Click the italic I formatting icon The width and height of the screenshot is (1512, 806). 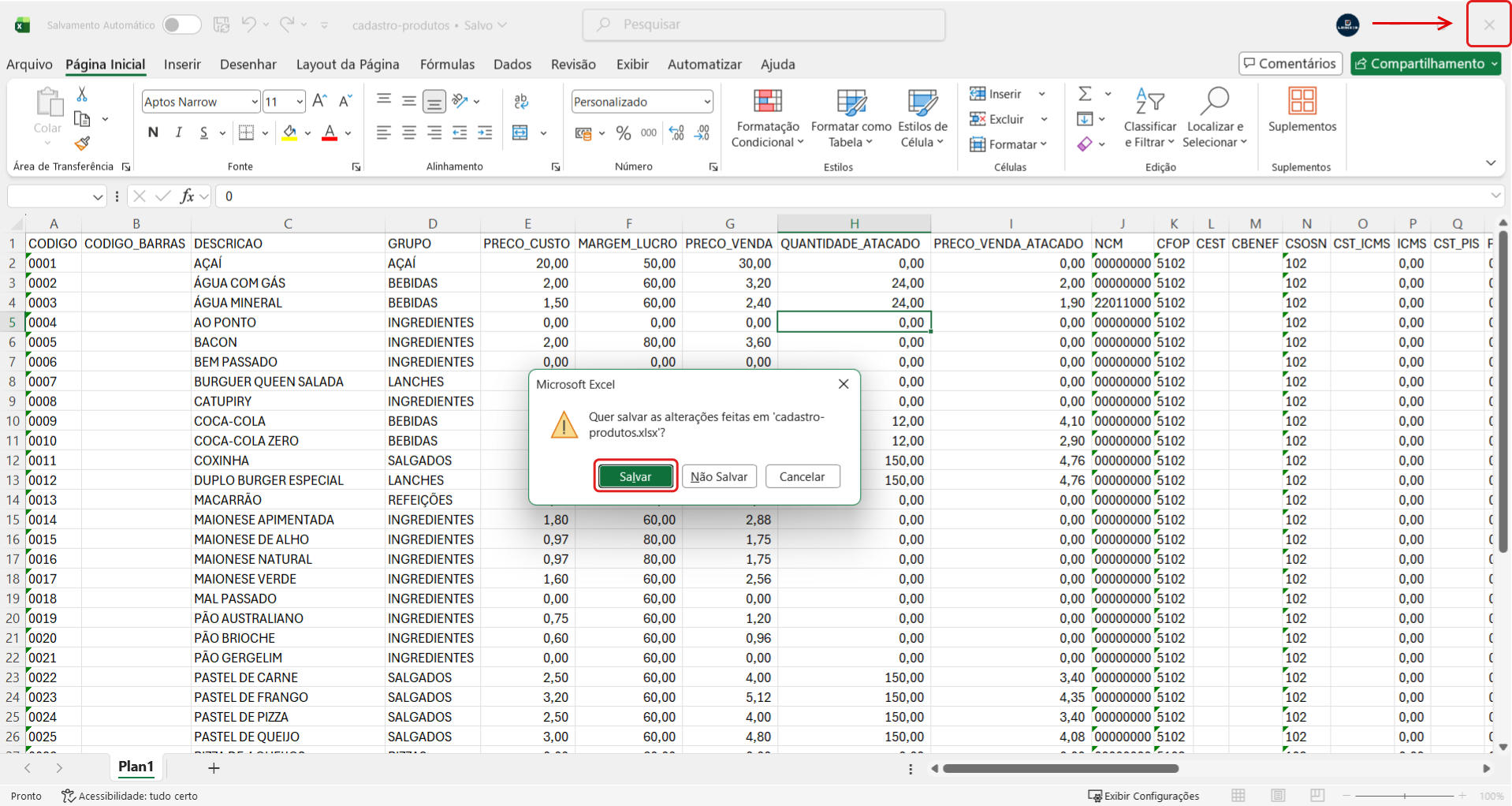click(179, 132)
